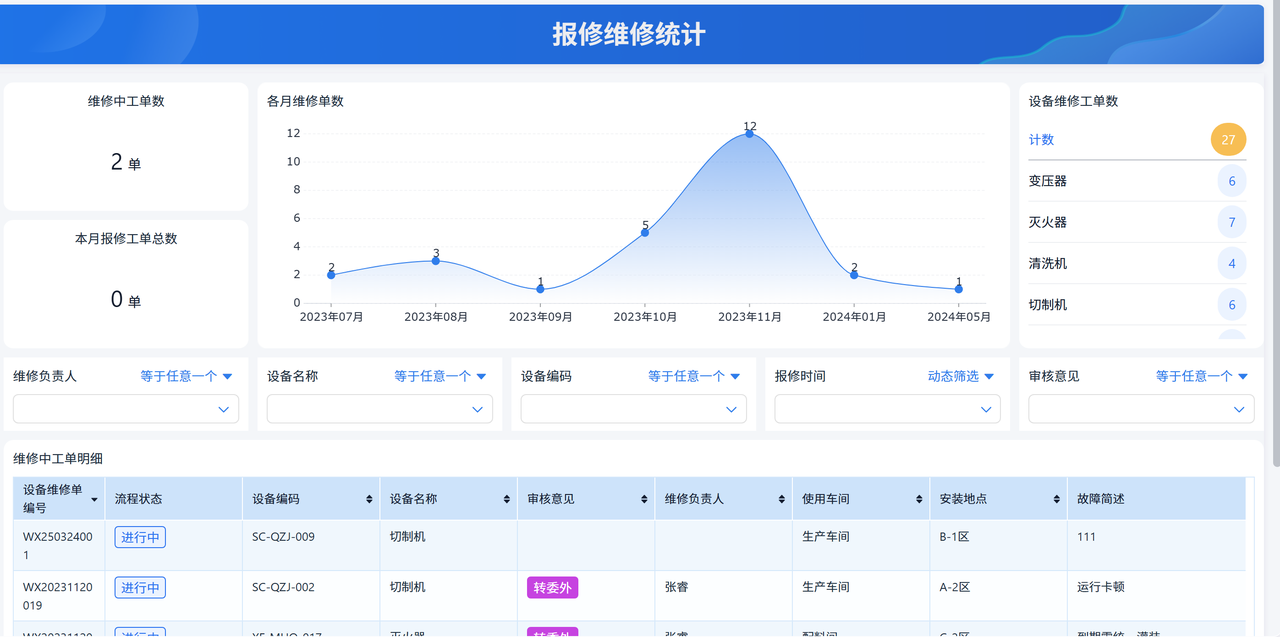1280x637 pixels.
Task: Click device code SC-QZJ-002
Action: click(x=283, y=587)
